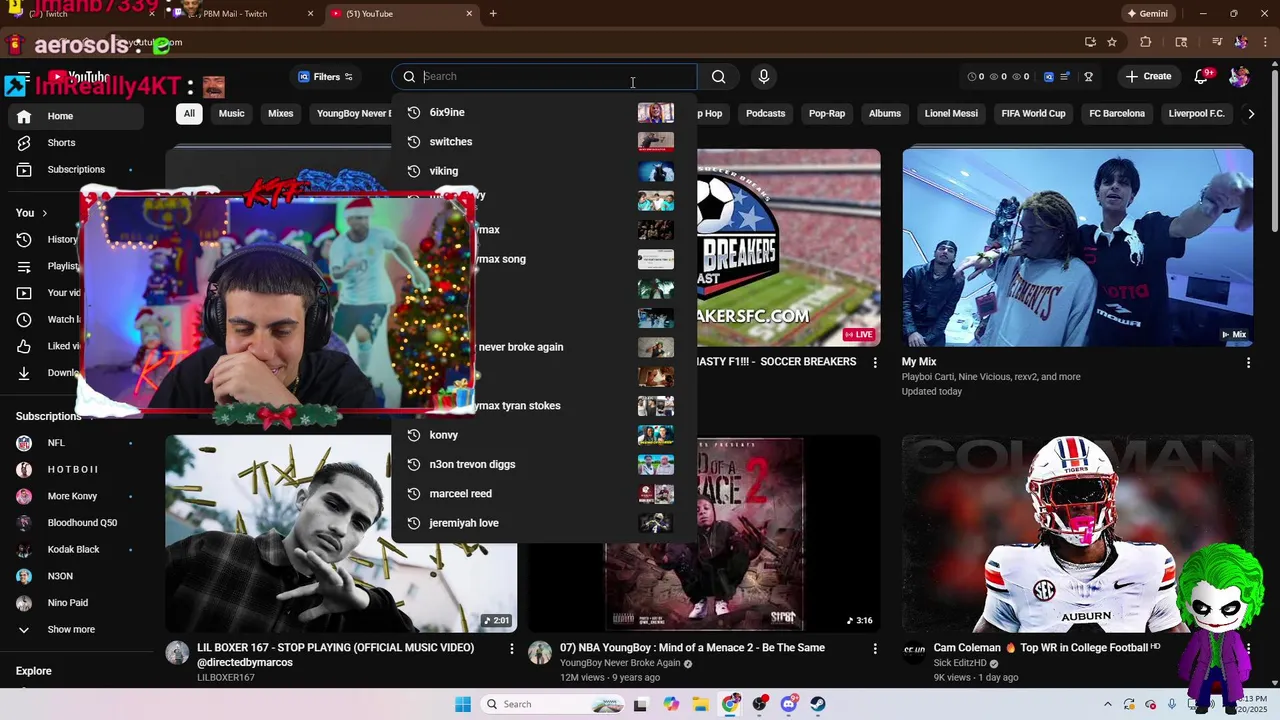Bookmark this page with the star icon
This screenshot has width=1280, height=720.
coord(1112,42)
